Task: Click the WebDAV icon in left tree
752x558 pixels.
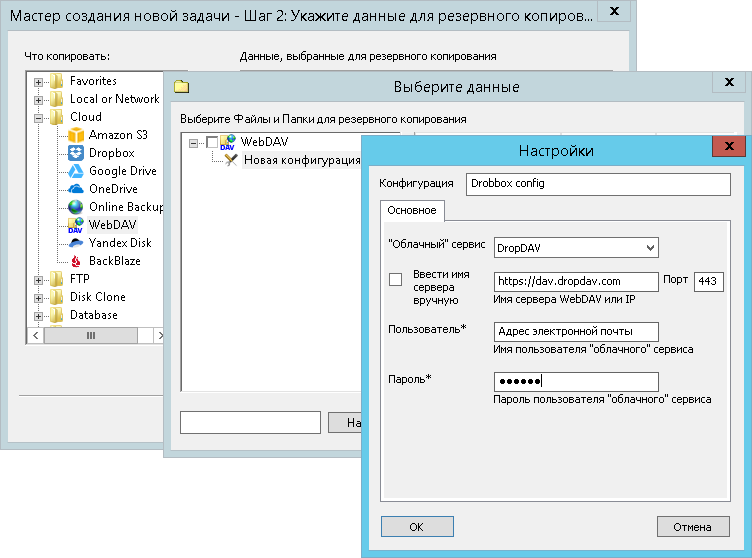Action: (76, 225)
